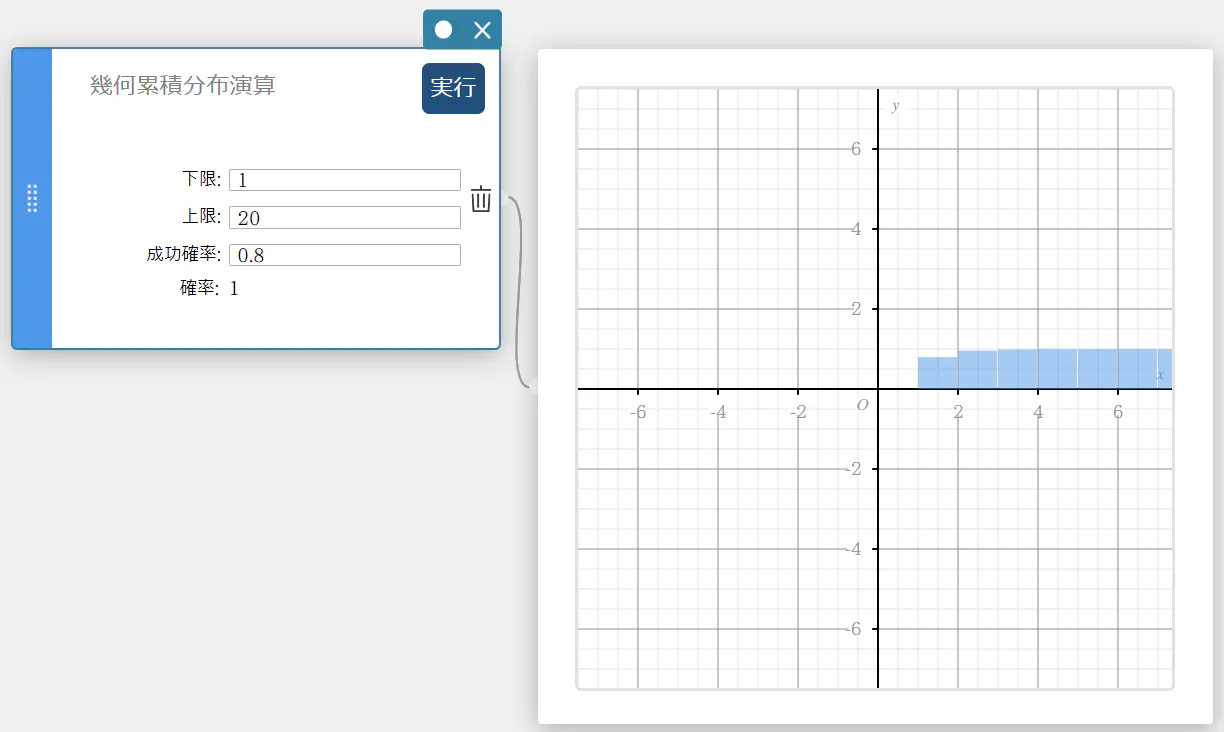
Task: Click the -4 tick label on the y axis
Action: 852,549
